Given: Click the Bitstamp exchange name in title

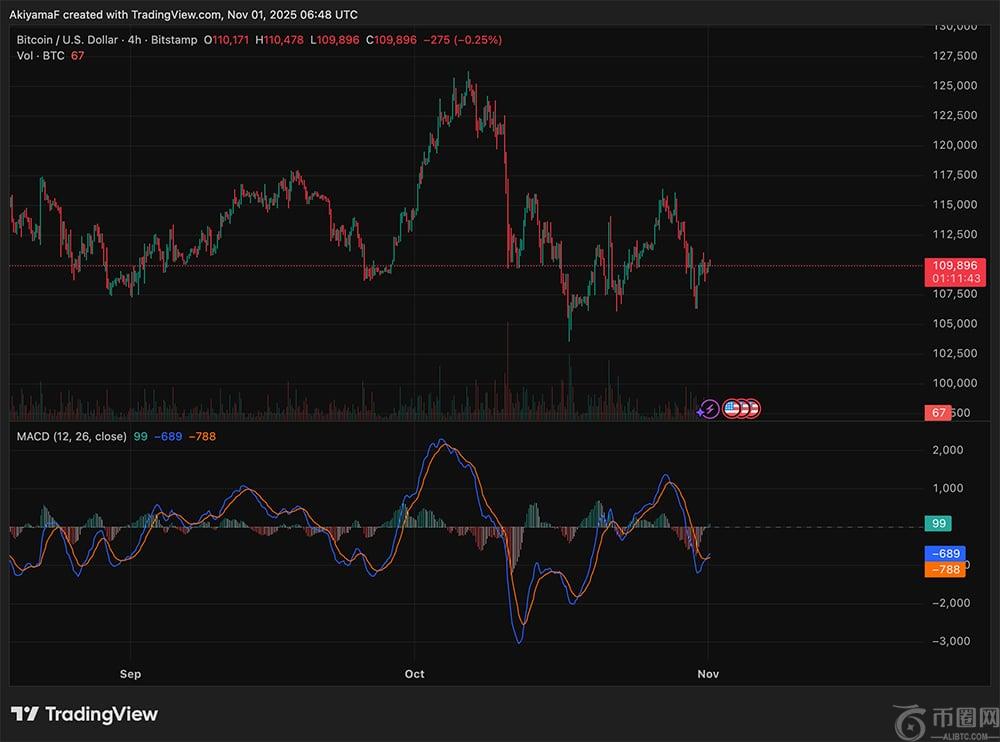Looking at the screenshot, I should pyautogui.click(x=174, y=40).
